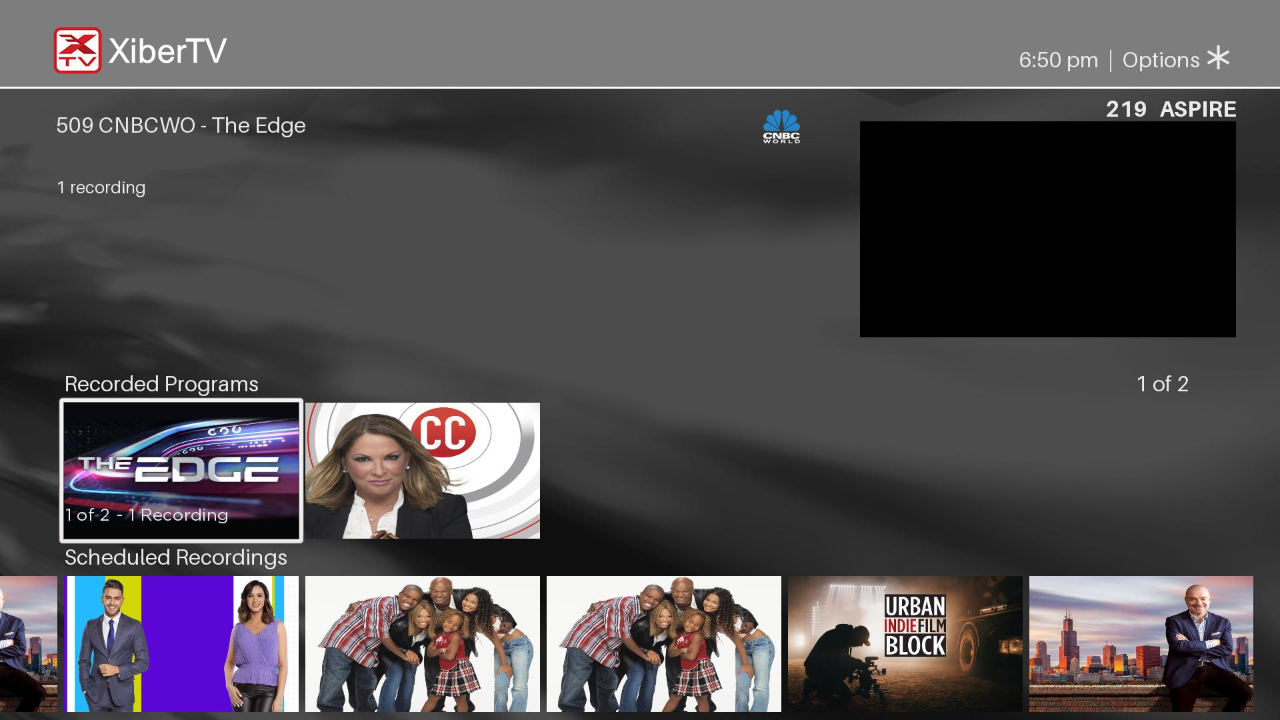Viewport: 1280px width, 720px height.
Task: Open the family group scheduled recording thumbnail
Action: tap(422, 644)
